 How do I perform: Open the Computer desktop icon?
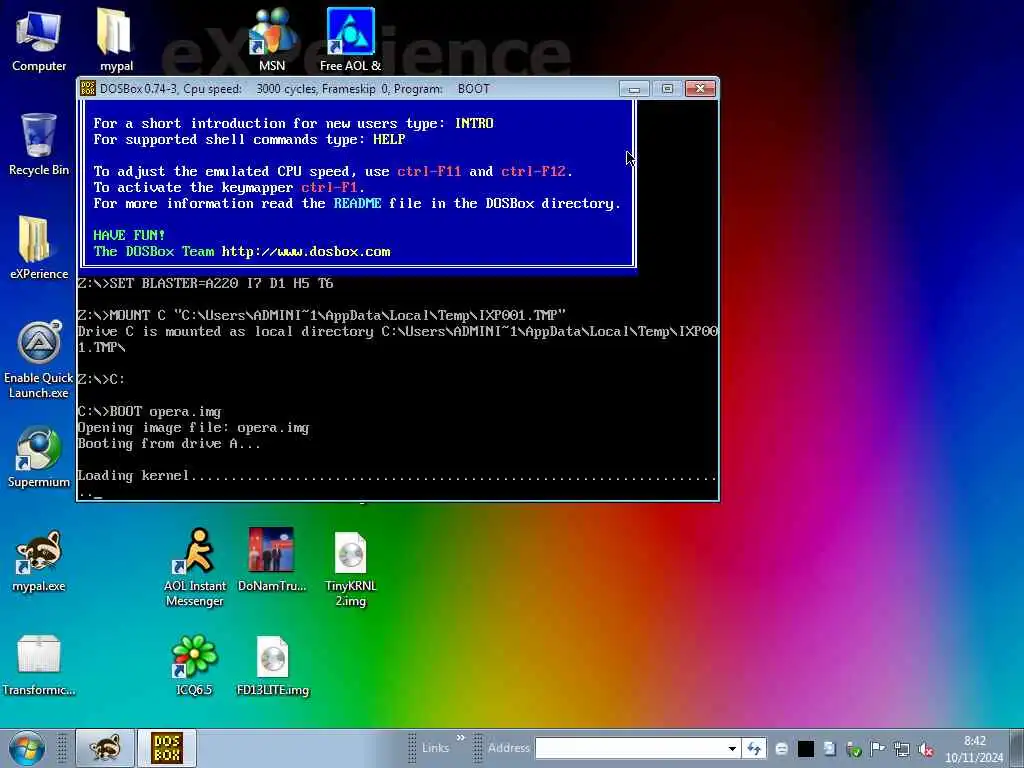point(39,40)
